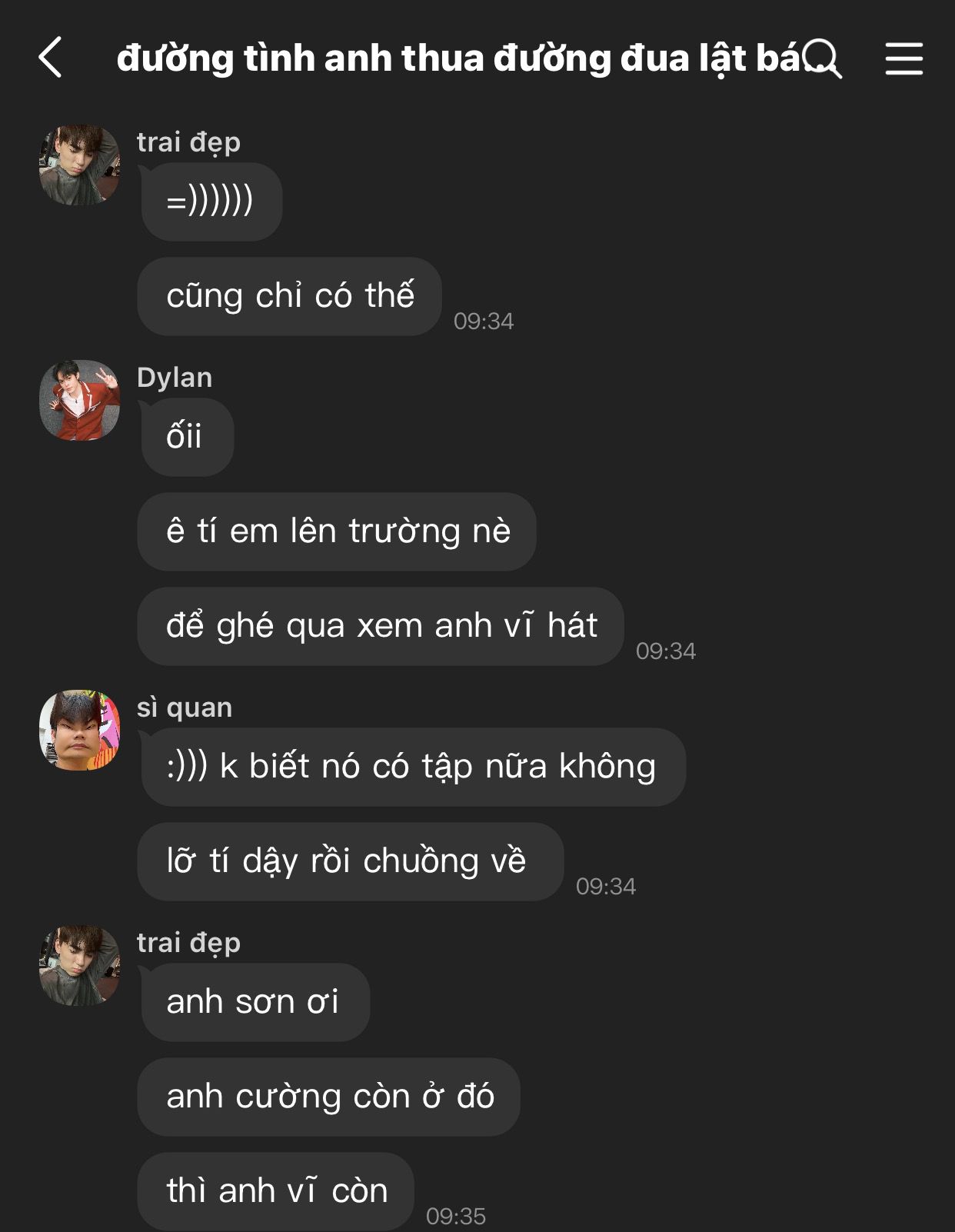Screen dimensions: 955x1232
Task: Tap sì quan's profile avatar
Action: 80,730
